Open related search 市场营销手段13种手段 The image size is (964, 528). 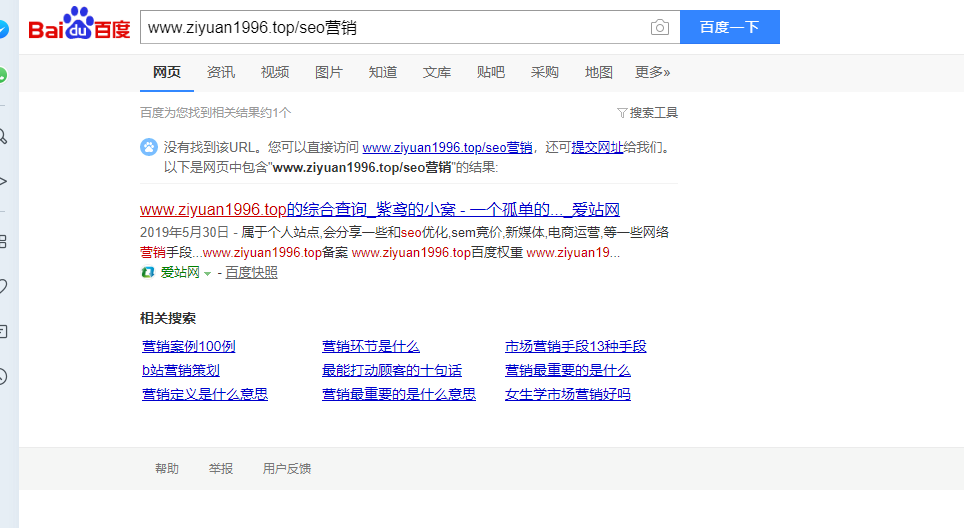click(575, 347)
